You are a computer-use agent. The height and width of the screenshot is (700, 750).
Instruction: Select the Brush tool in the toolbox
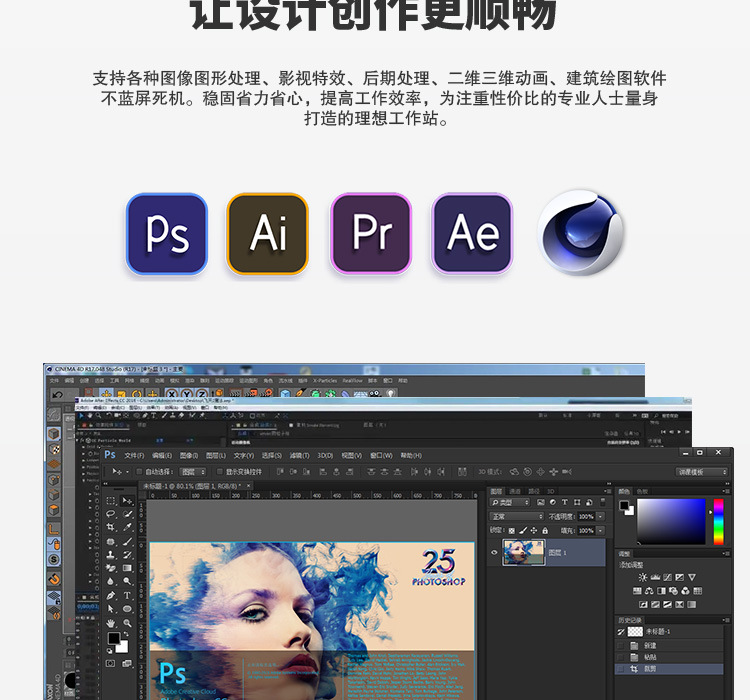pos(127,542)
